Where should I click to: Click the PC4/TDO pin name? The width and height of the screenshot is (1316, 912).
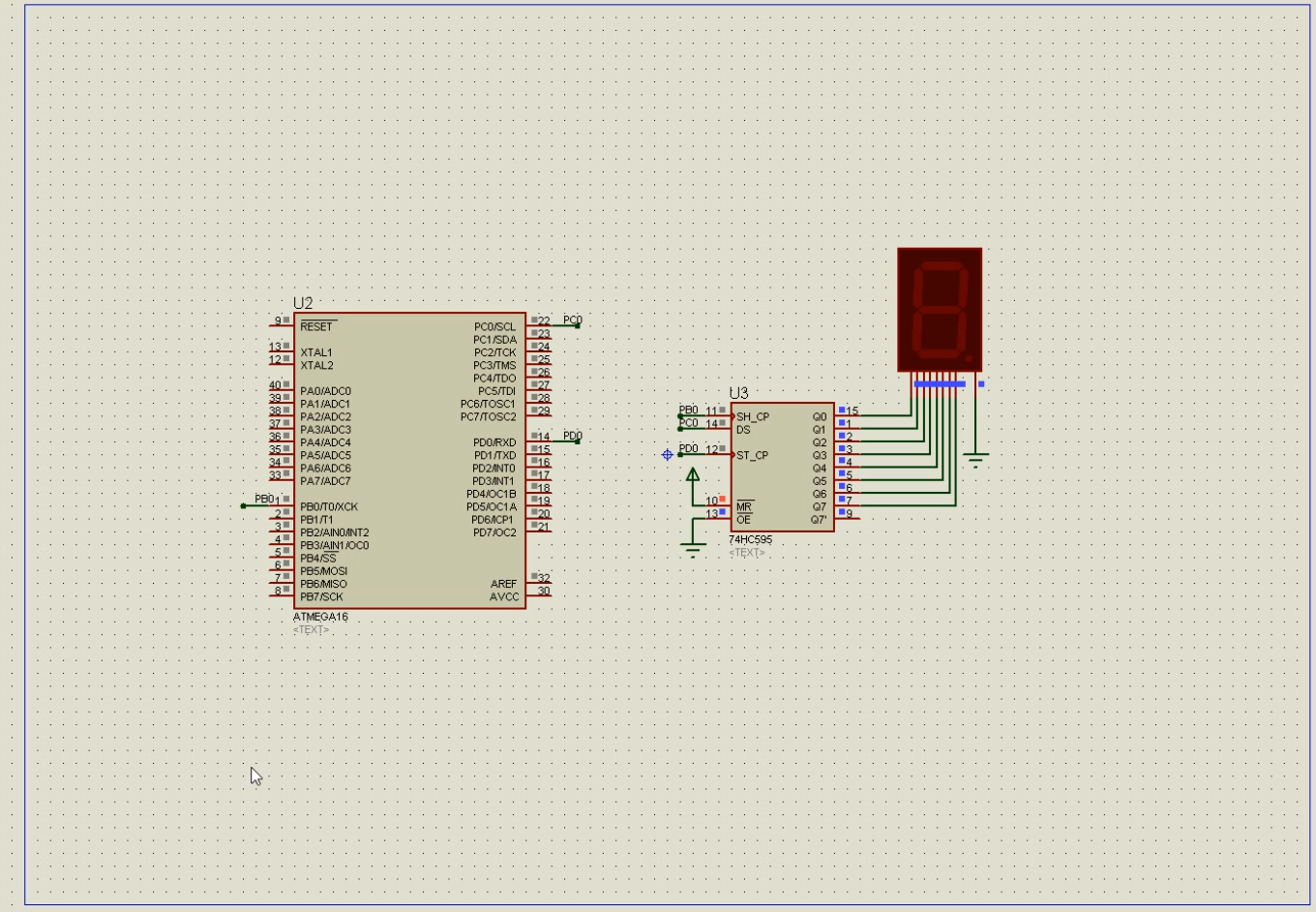click(x=494, y=379)
